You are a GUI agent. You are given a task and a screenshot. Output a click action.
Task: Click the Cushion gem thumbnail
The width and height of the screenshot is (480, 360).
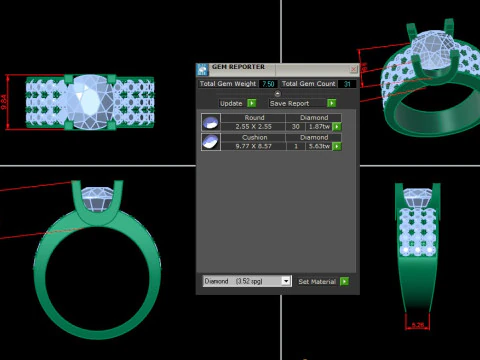(211, 142)
